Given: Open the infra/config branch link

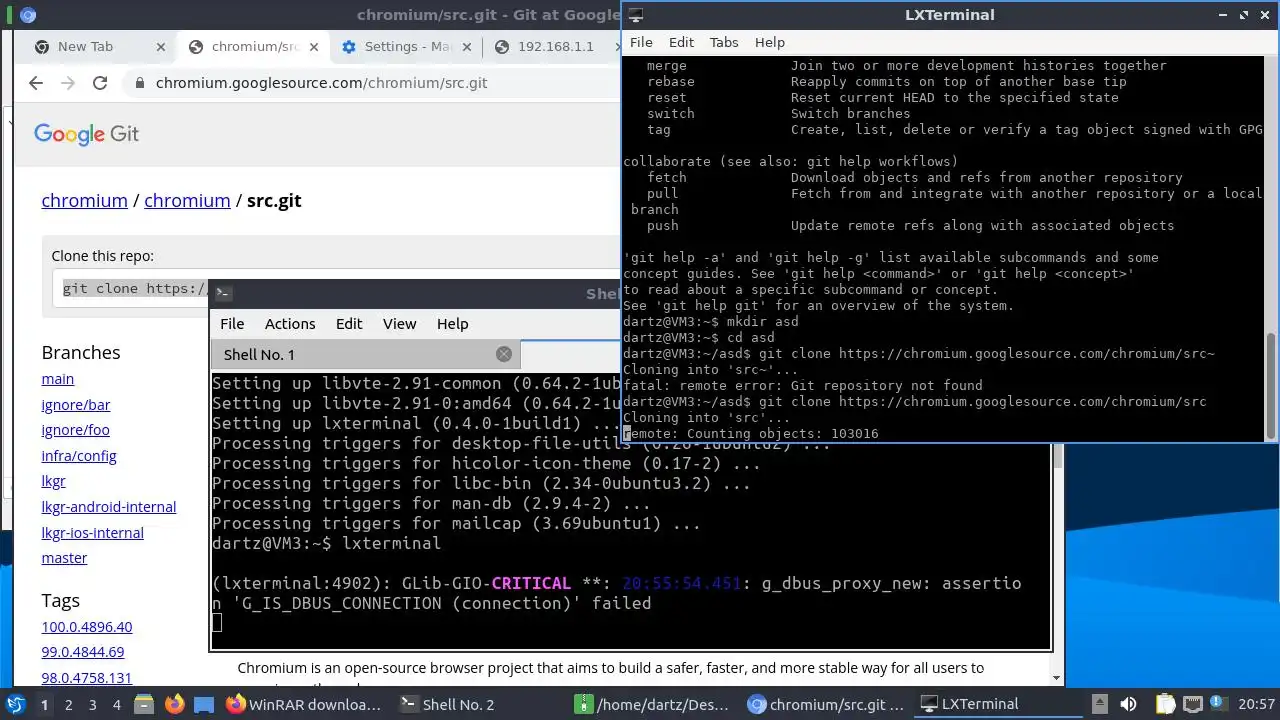Looking at the screenshot, I should coord(78,456).
